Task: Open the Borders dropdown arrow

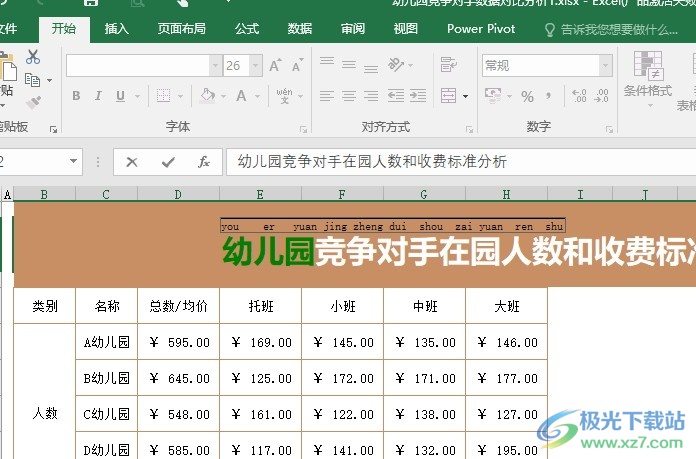Action: coord(180,96)
